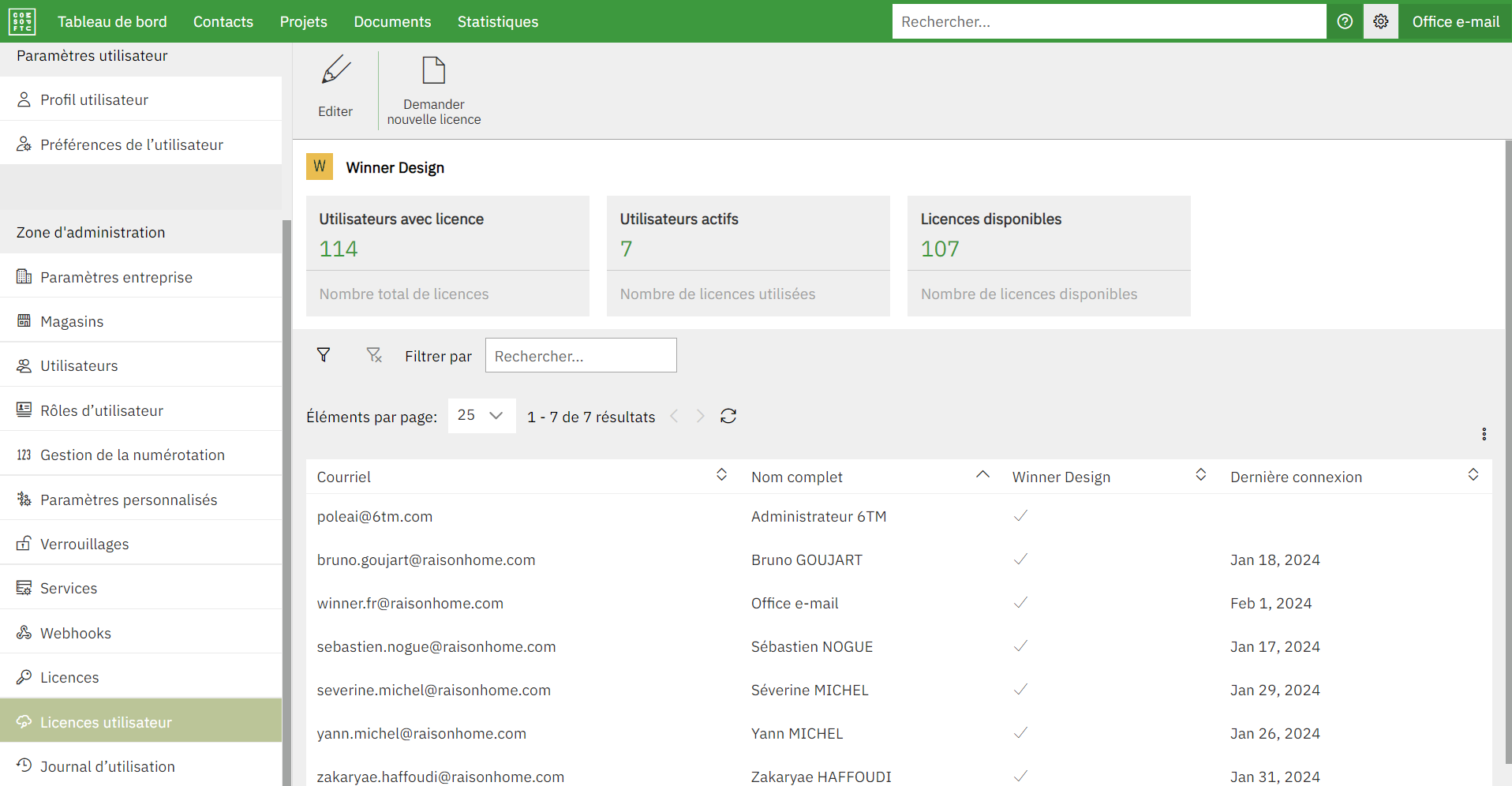Click the Office e-mail account button
1512x786 pixels.
pyautogui.click(x=1455, y=21)
